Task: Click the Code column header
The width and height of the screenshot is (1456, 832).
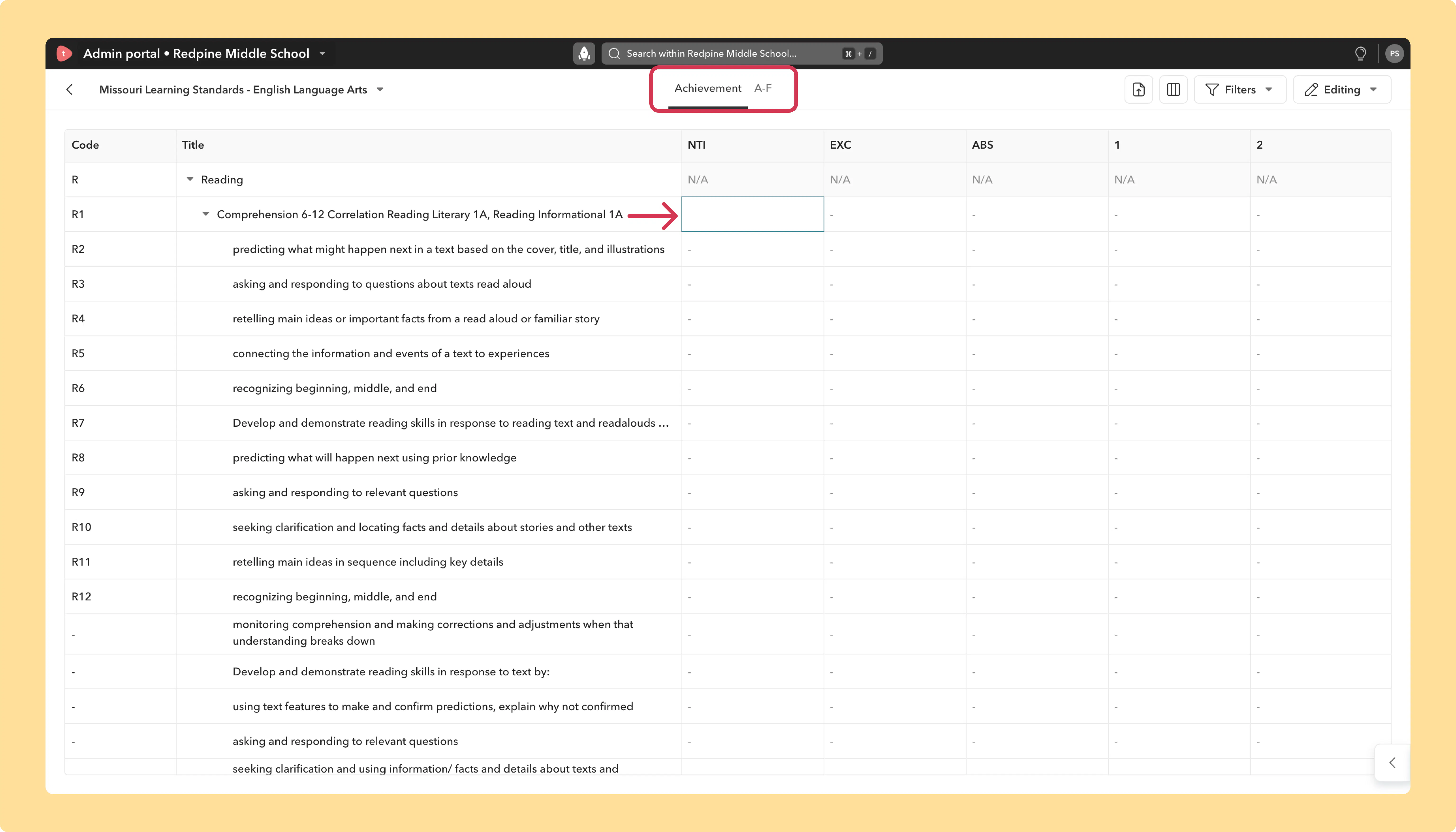Action: point(121,145)
